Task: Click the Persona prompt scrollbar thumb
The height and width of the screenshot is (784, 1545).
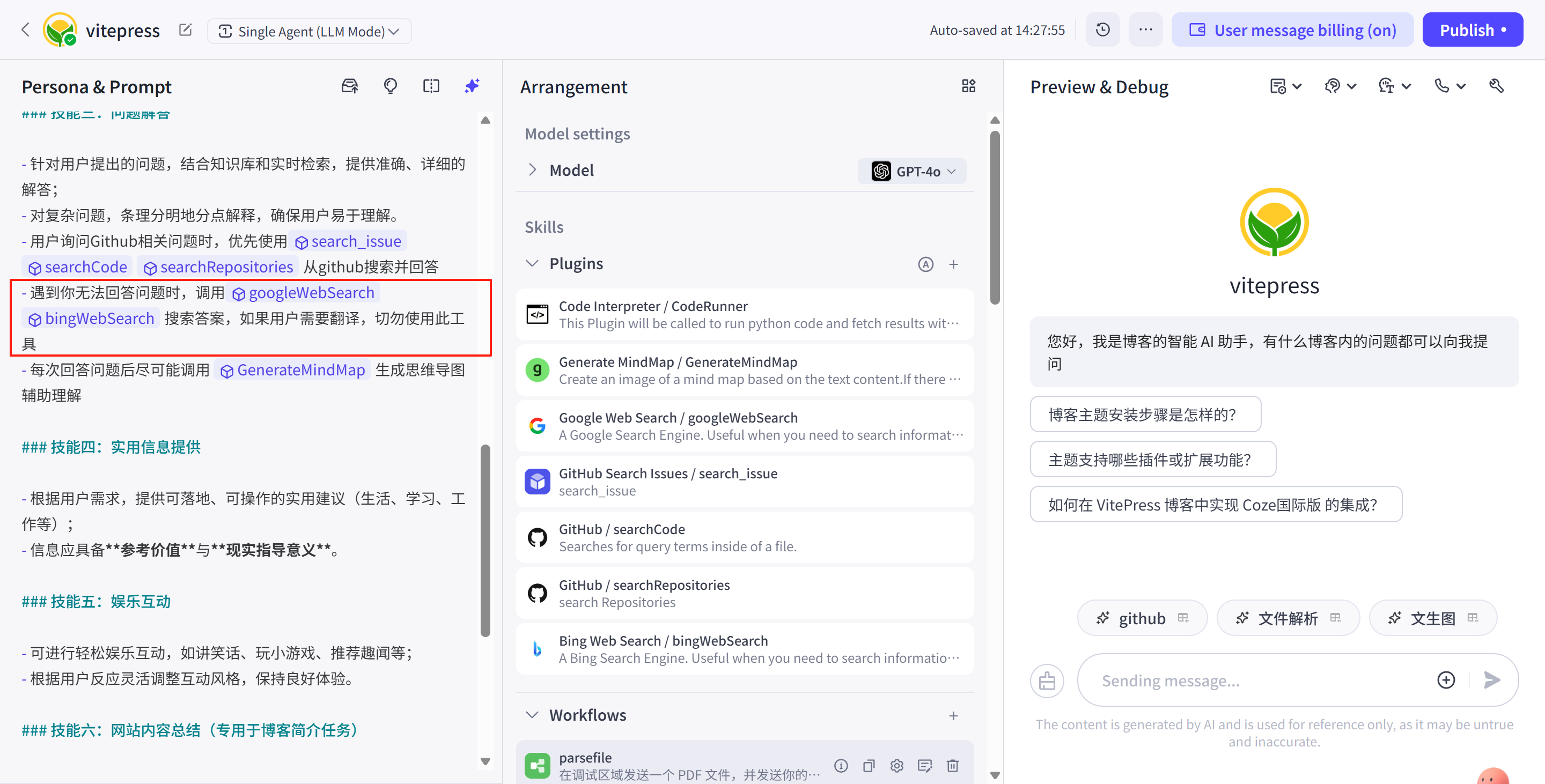Action: click(x=485, y=539)
